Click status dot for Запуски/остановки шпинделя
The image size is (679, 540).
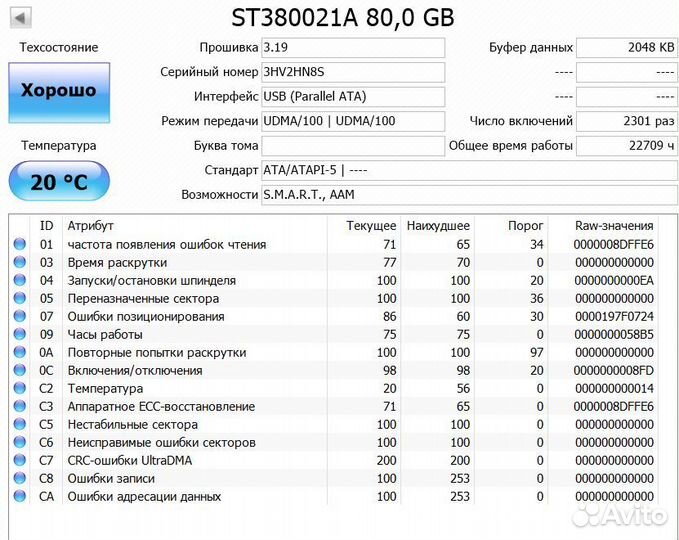[x=19, y=280]
